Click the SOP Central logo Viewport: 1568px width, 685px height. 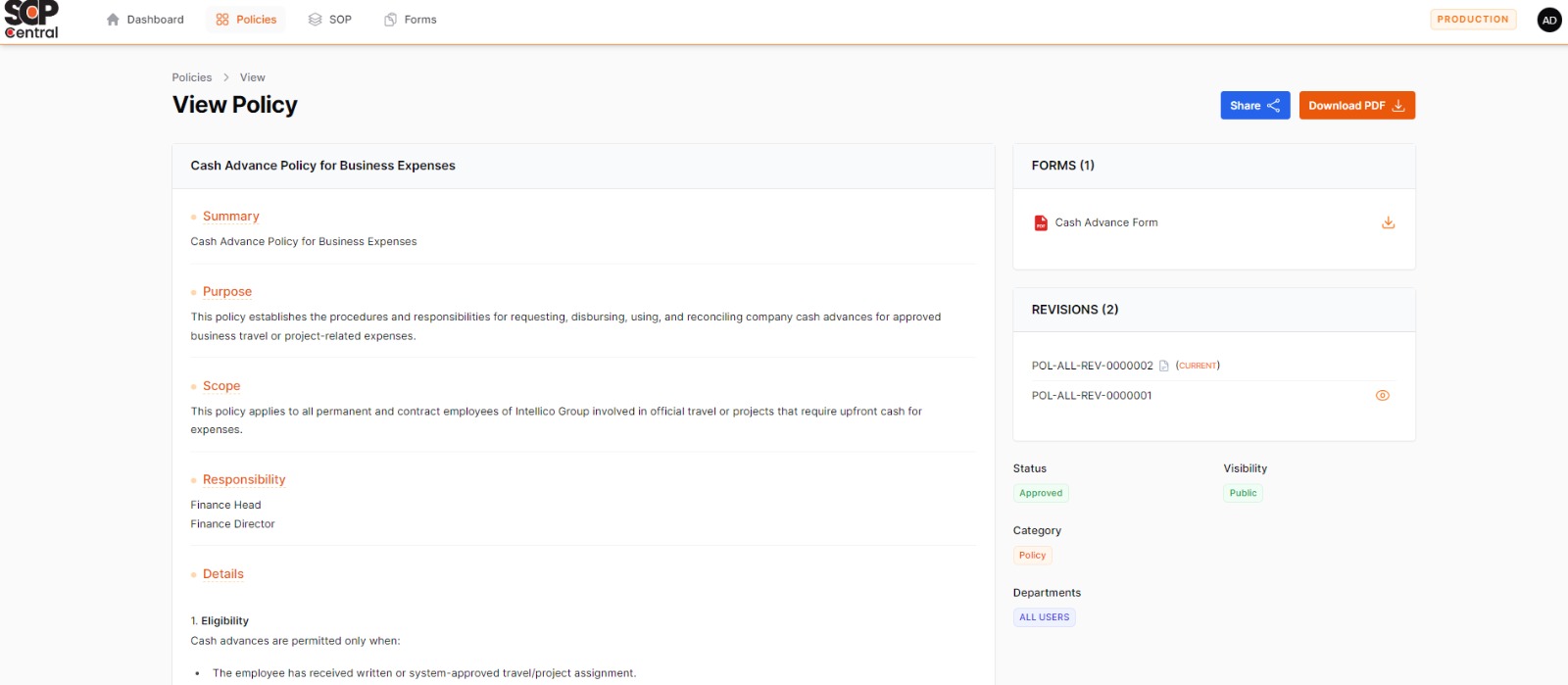click(31, 20)
